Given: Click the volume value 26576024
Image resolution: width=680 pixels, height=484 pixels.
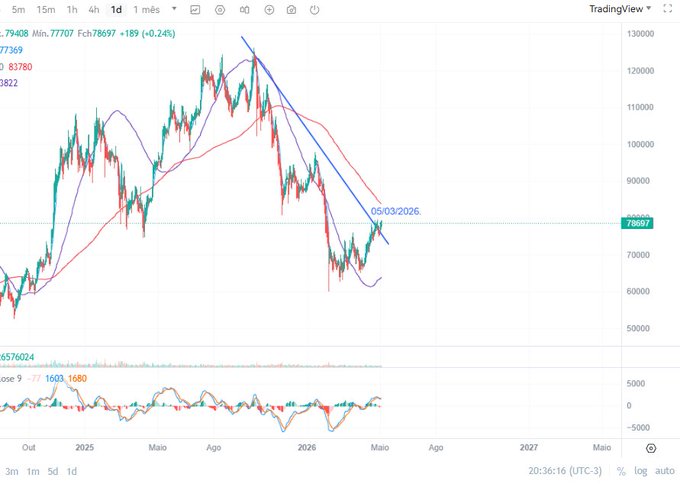Looking at the screenshot, I should pyautogui.click(x=17, y=357).
